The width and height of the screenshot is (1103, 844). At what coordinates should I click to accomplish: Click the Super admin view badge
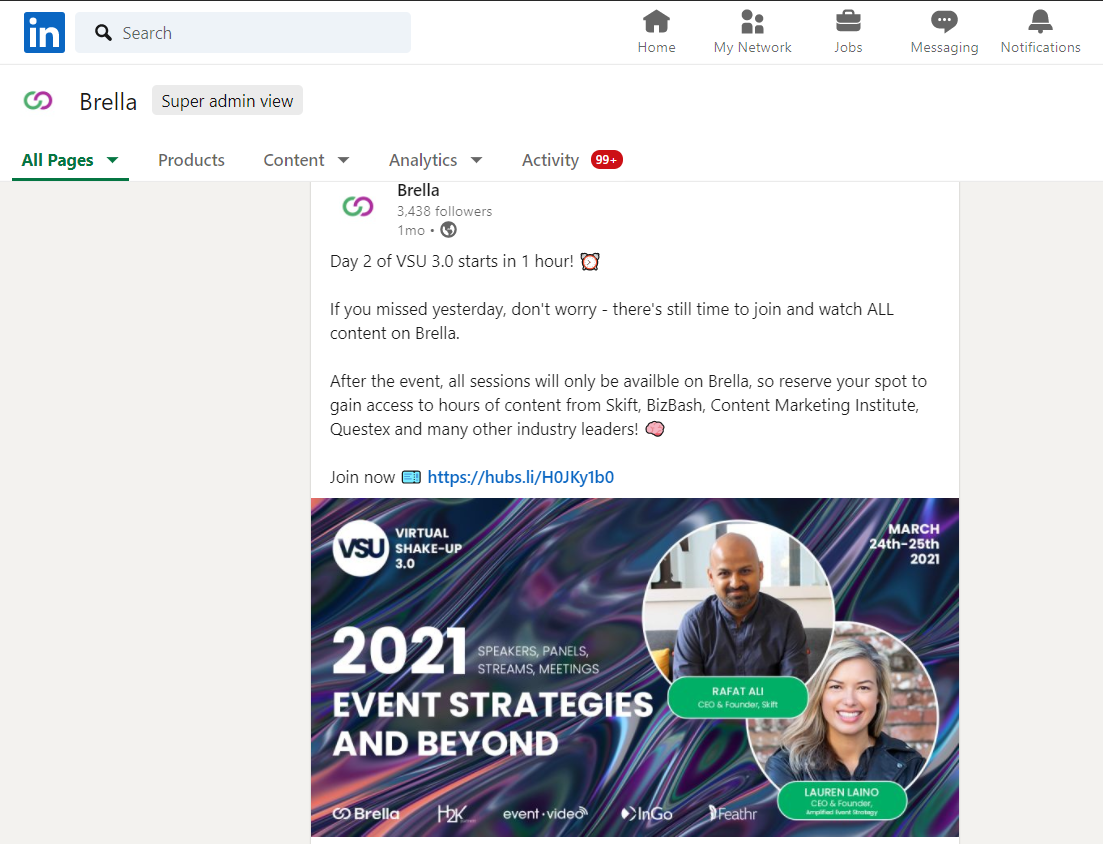(x=227, y=101)
